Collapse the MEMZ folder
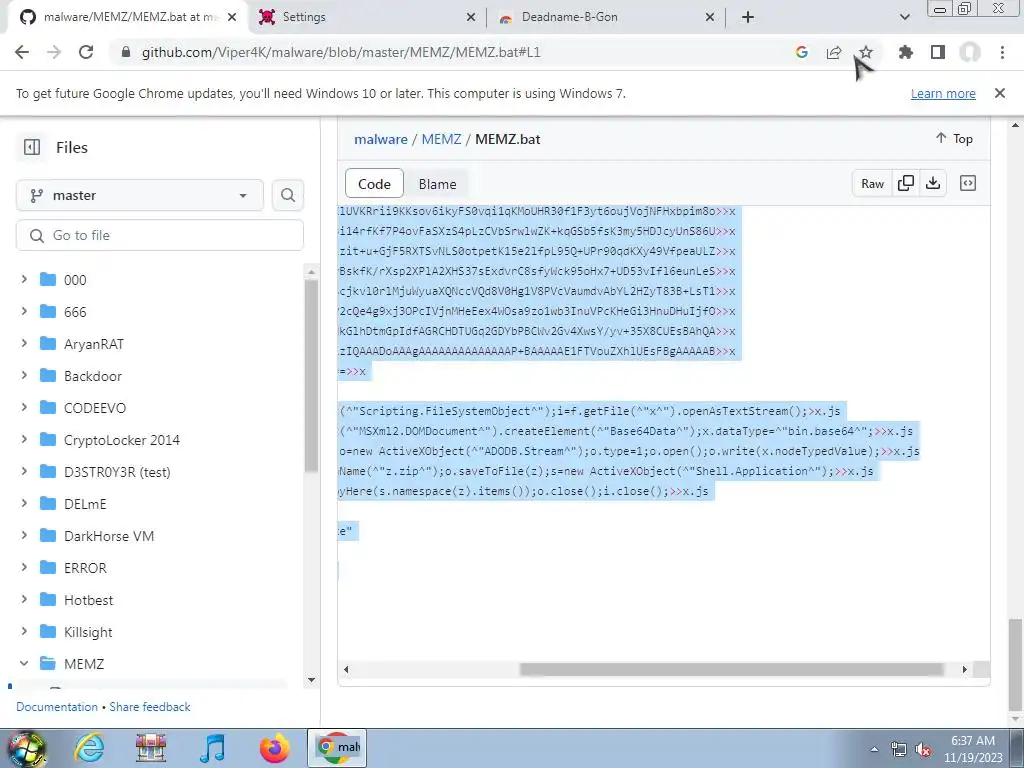This screenshot has width=1024, height=768. point(24,664)
